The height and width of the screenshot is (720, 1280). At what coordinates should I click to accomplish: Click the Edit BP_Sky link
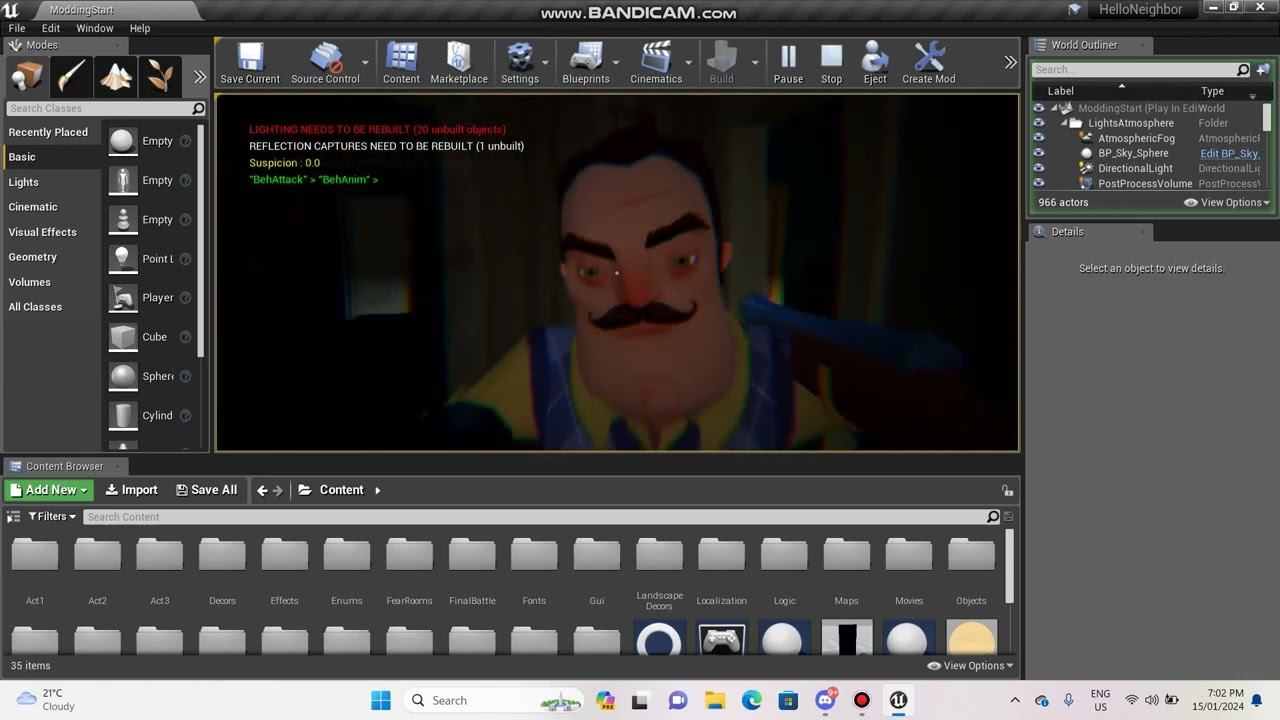[x=1229, y=153]
